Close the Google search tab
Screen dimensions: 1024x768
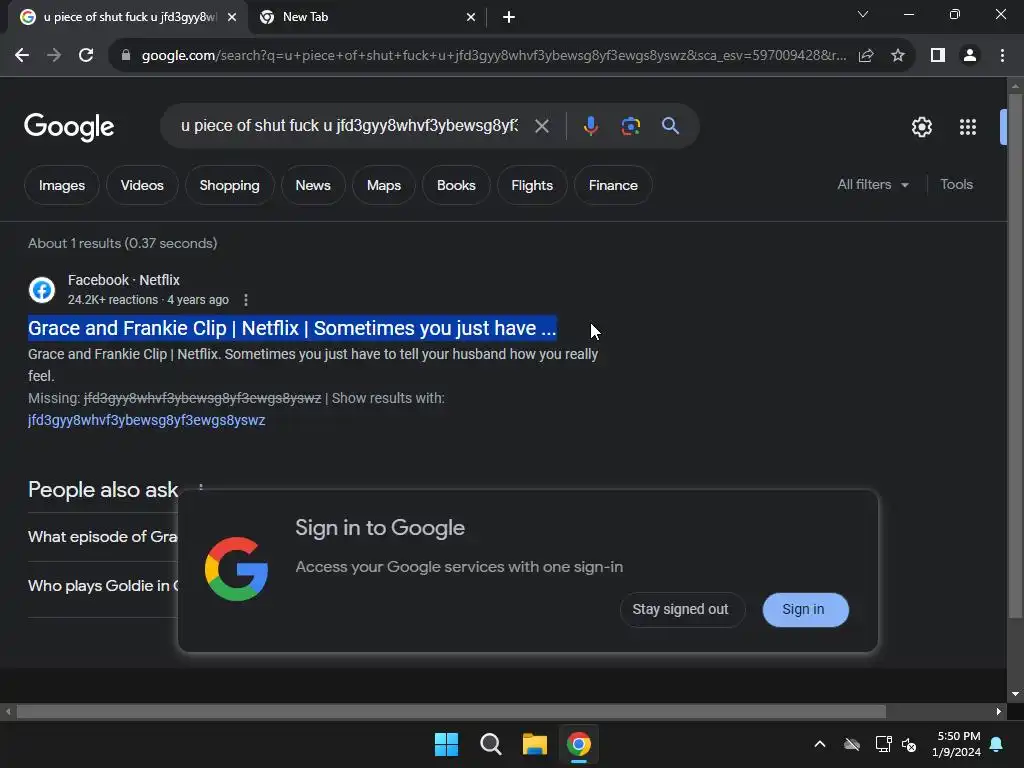232,17
